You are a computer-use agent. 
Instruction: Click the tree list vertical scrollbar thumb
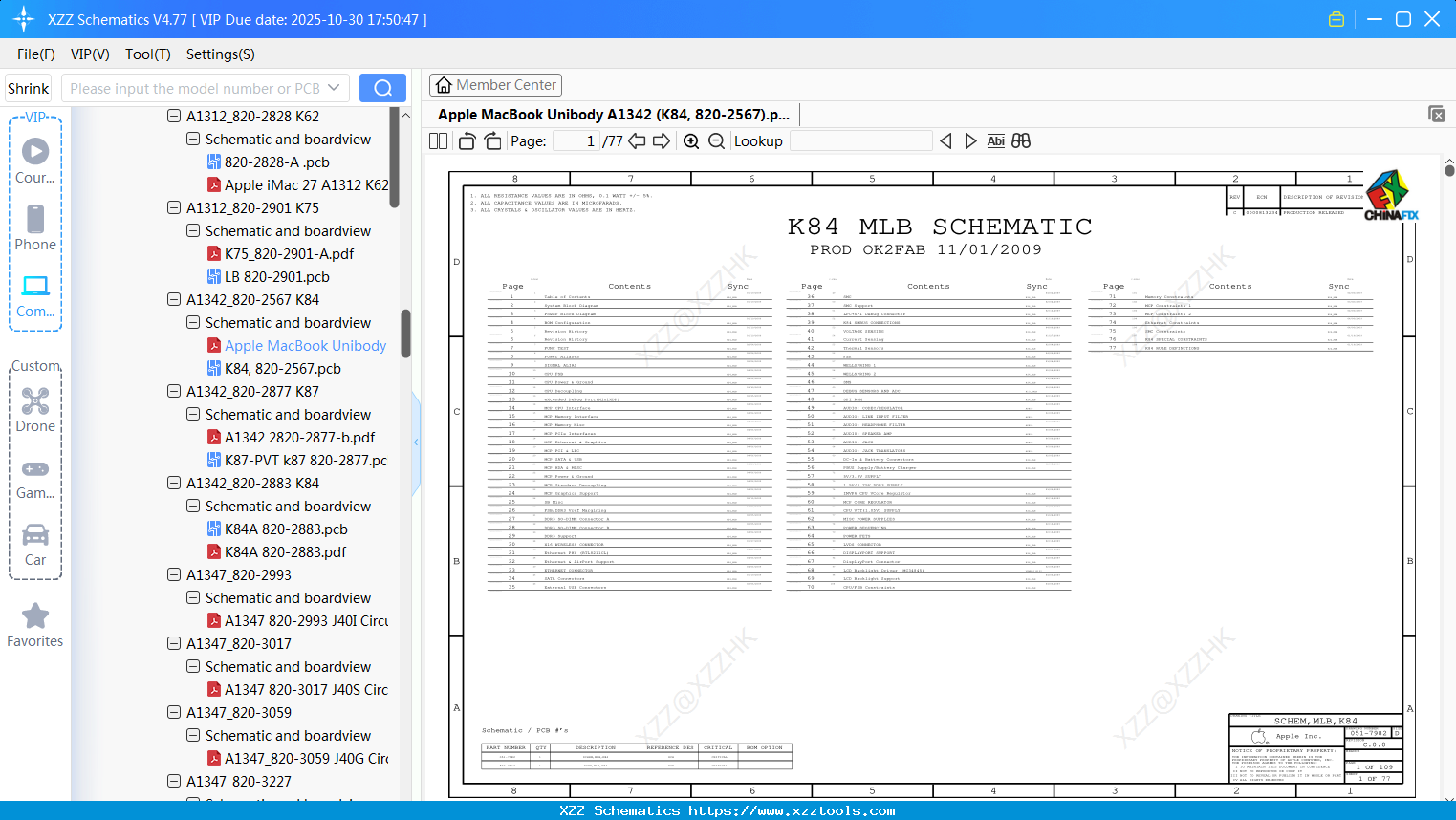[405, 333]
